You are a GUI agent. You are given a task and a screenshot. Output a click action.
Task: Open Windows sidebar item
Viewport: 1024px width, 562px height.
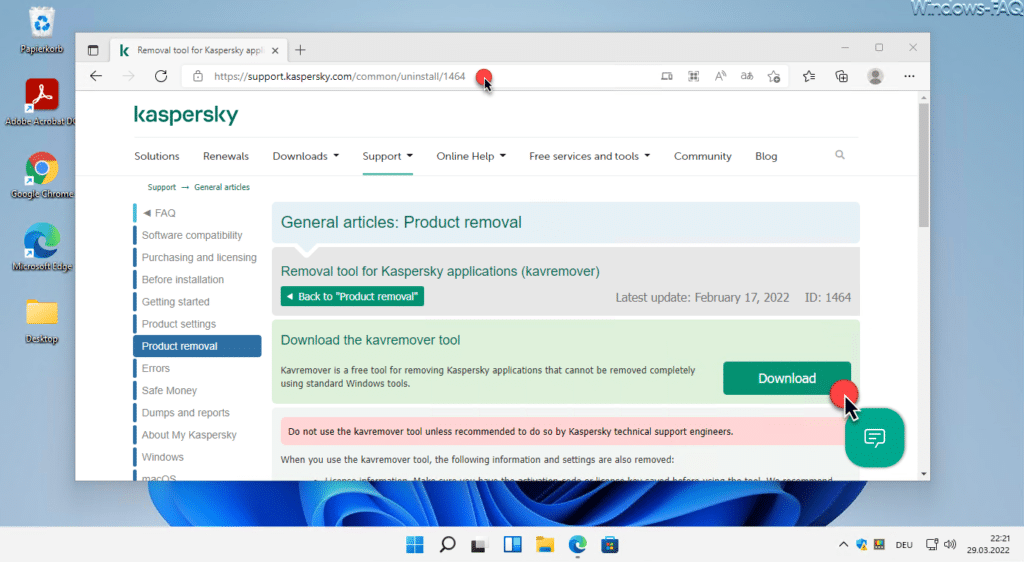point(163,457)
